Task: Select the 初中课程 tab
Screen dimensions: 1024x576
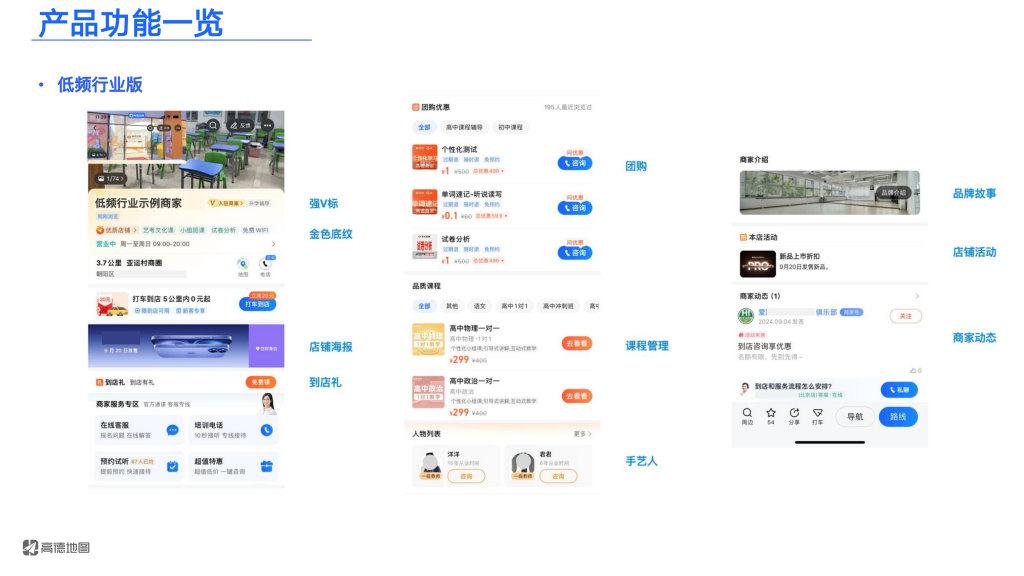Action: coord(510,127)
